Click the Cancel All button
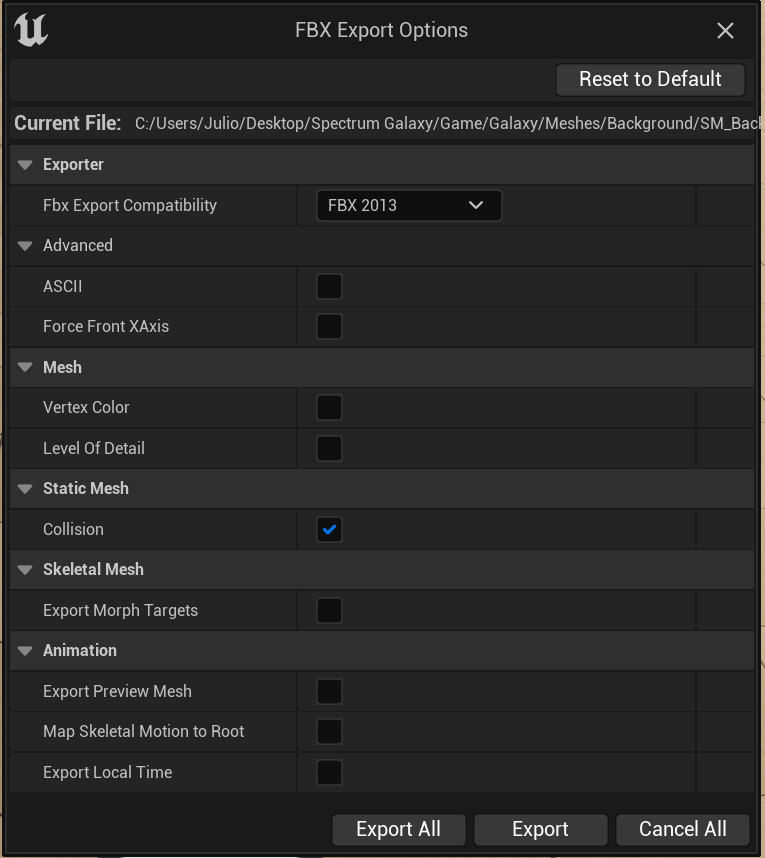The image size is (765, 858). tap(683, 829)
